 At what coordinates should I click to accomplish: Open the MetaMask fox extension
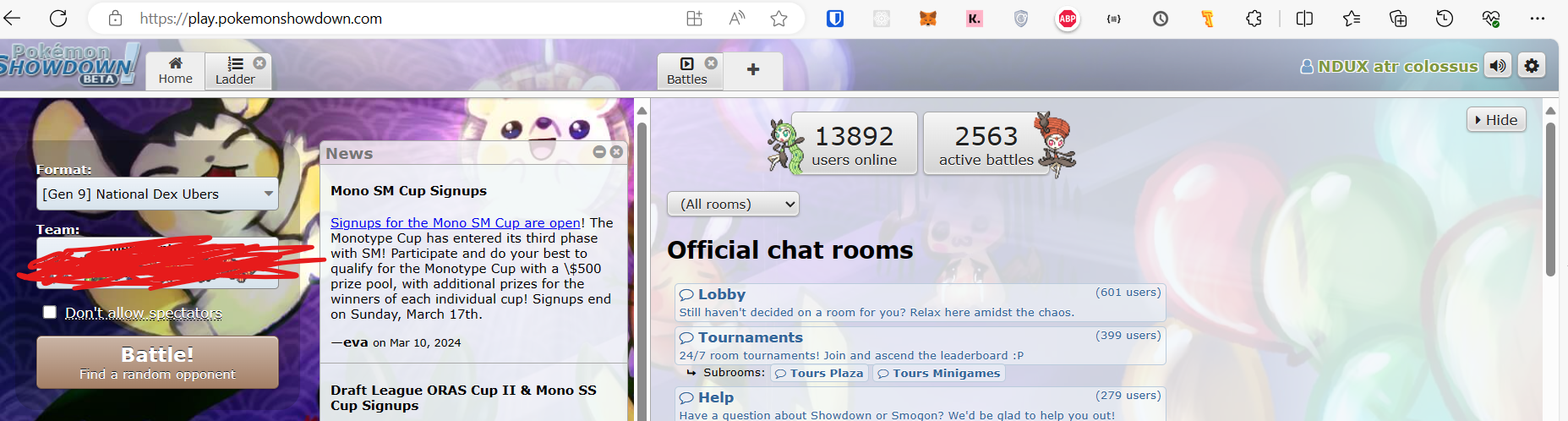928,19
